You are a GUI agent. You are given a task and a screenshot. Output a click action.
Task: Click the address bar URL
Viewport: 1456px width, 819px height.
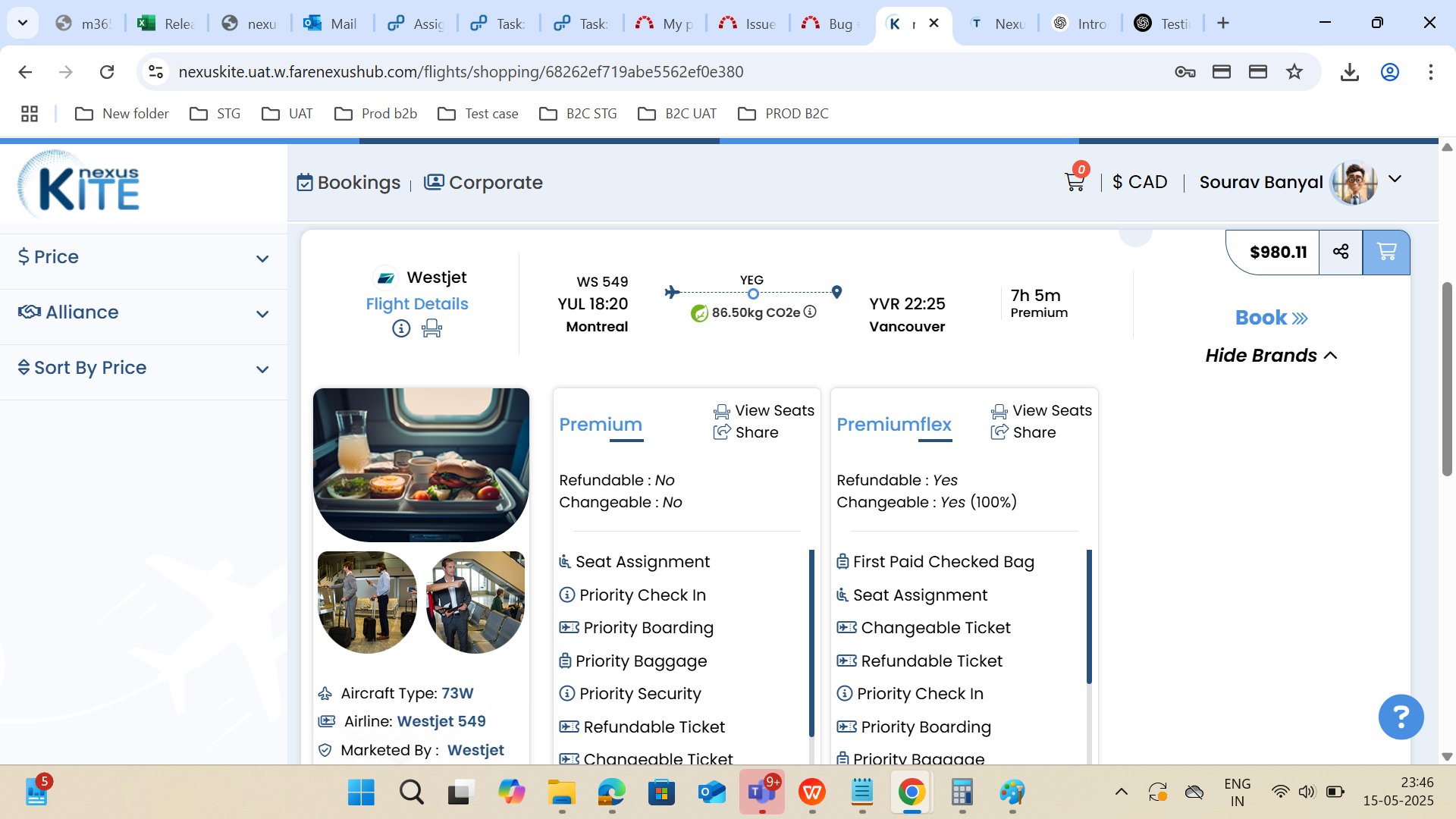click(x=461, y=72)
